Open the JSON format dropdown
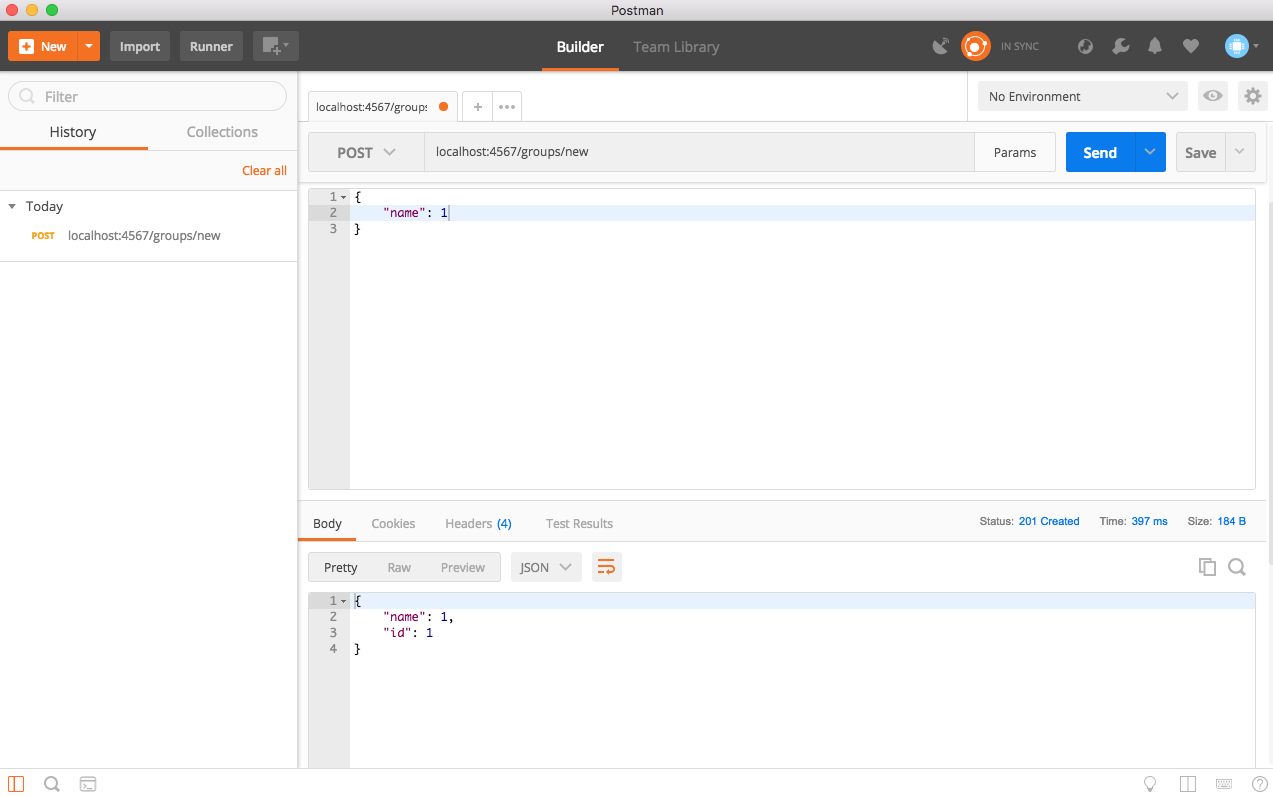This screenshot has height=796, width=1273. tap(546, 567)
